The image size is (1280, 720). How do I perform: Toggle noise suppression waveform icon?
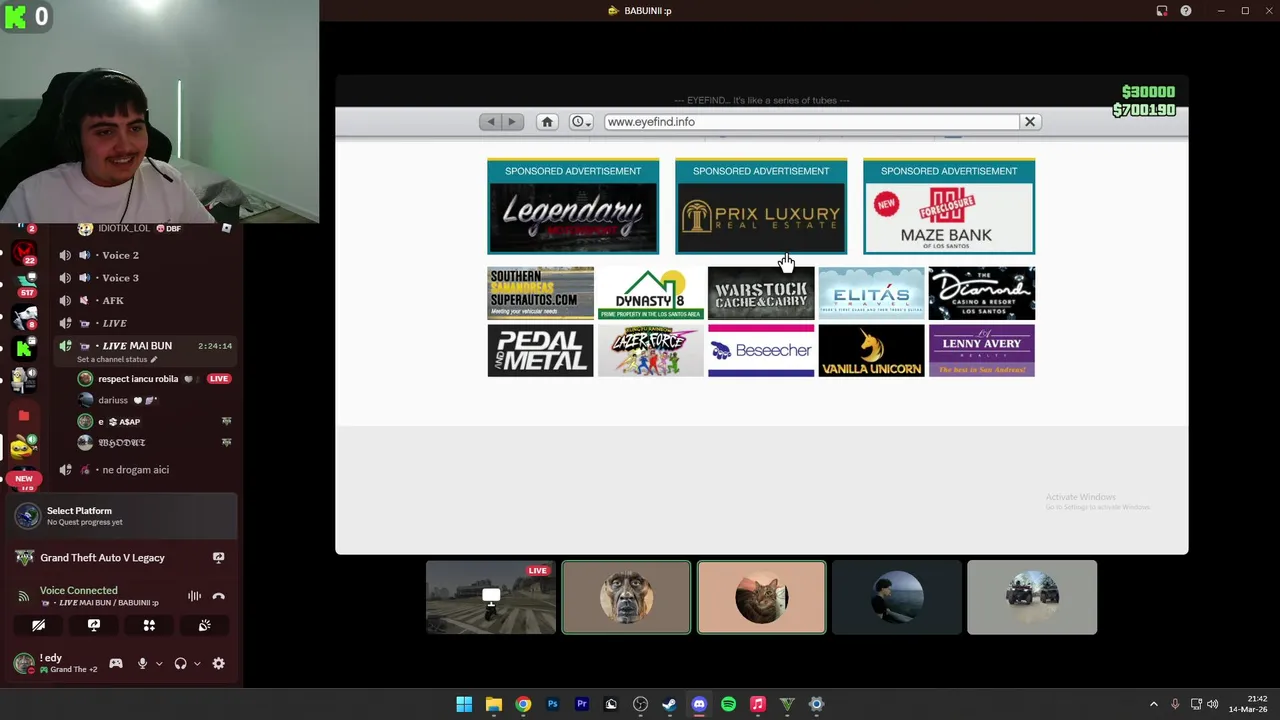[194, 596]
